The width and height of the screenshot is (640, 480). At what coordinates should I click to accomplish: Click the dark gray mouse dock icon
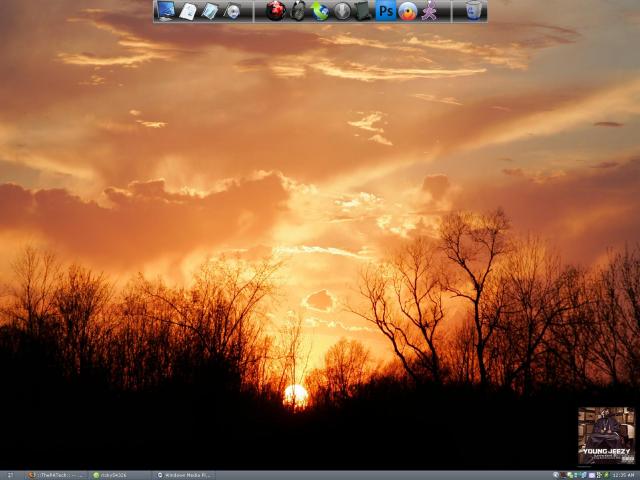[298, 11]
